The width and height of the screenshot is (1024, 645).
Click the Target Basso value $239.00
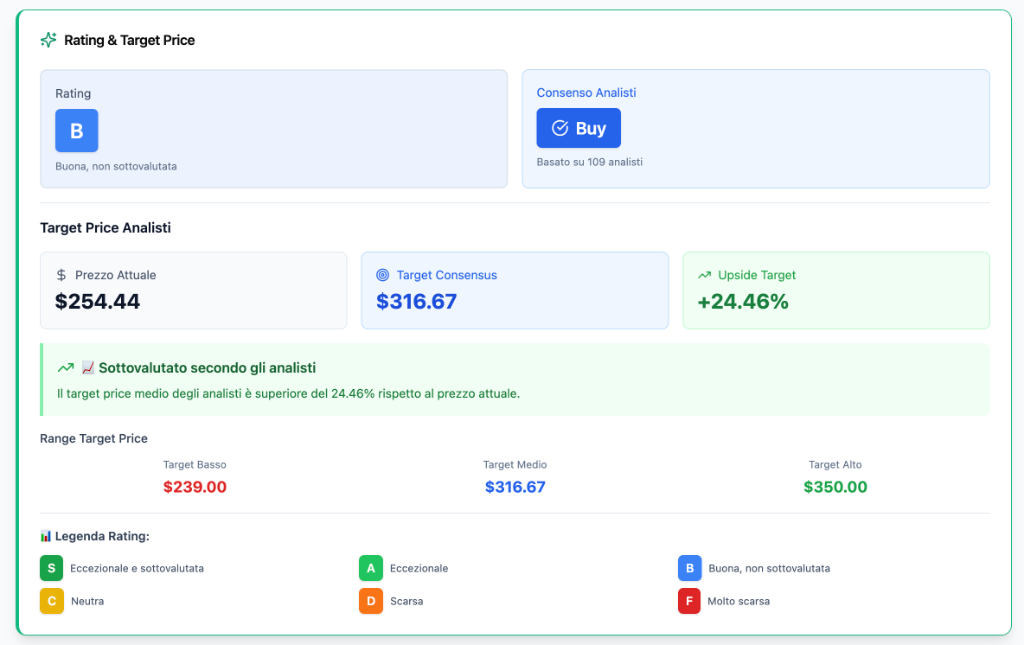(195, 487)
